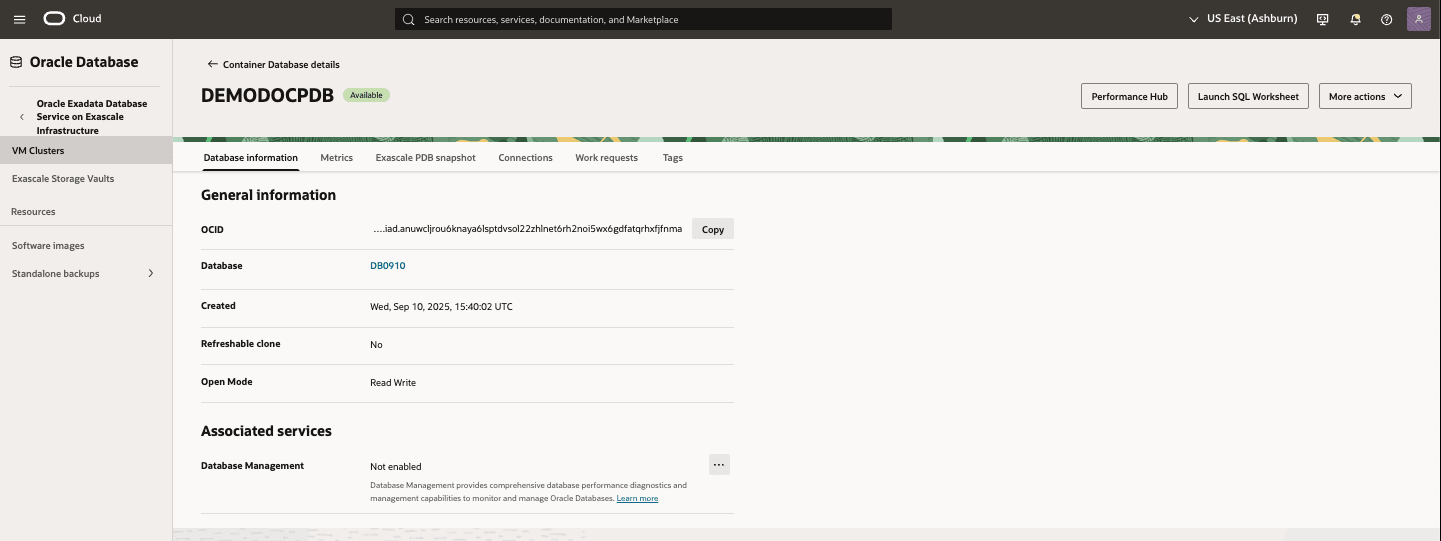Screen dimensions: 1441x541
Task: Click the search magnifier icon
Action: coord(408,19)
